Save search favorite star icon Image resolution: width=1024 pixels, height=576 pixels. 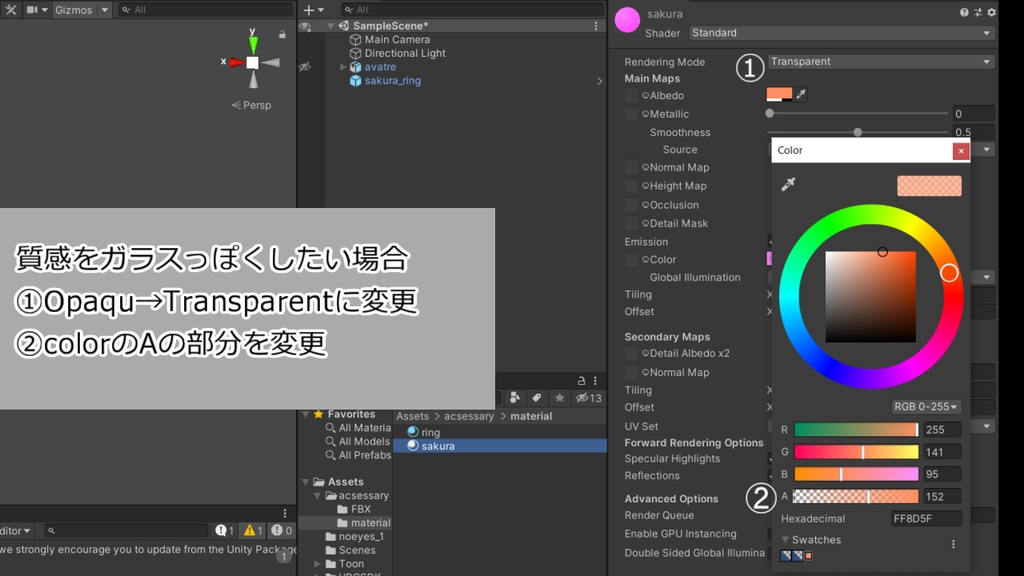coord(559,398)
